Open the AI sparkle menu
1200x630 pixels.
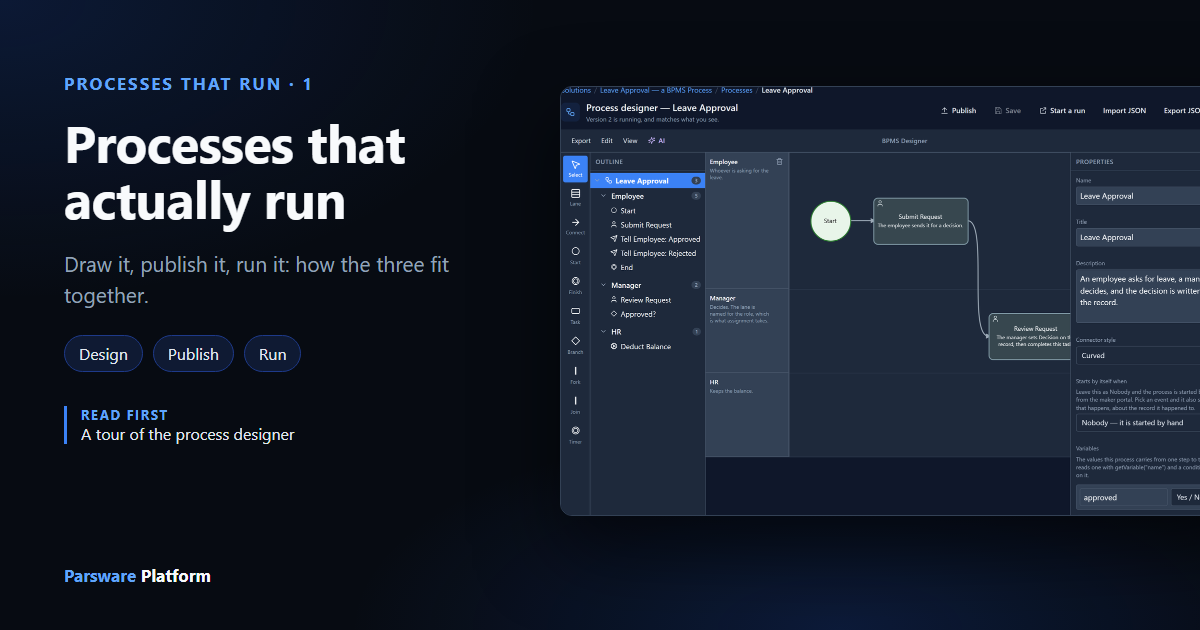pos(657,141)
